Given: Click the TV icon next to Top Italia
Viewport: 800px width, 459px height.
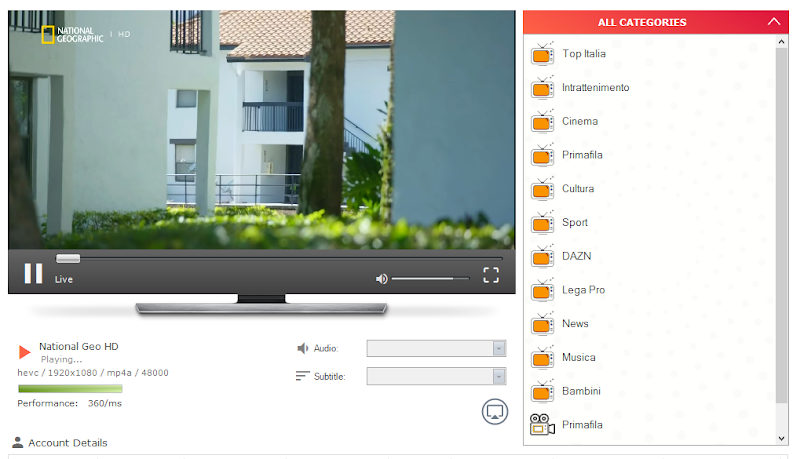Looking at the screenshot, I should point(542,54).
